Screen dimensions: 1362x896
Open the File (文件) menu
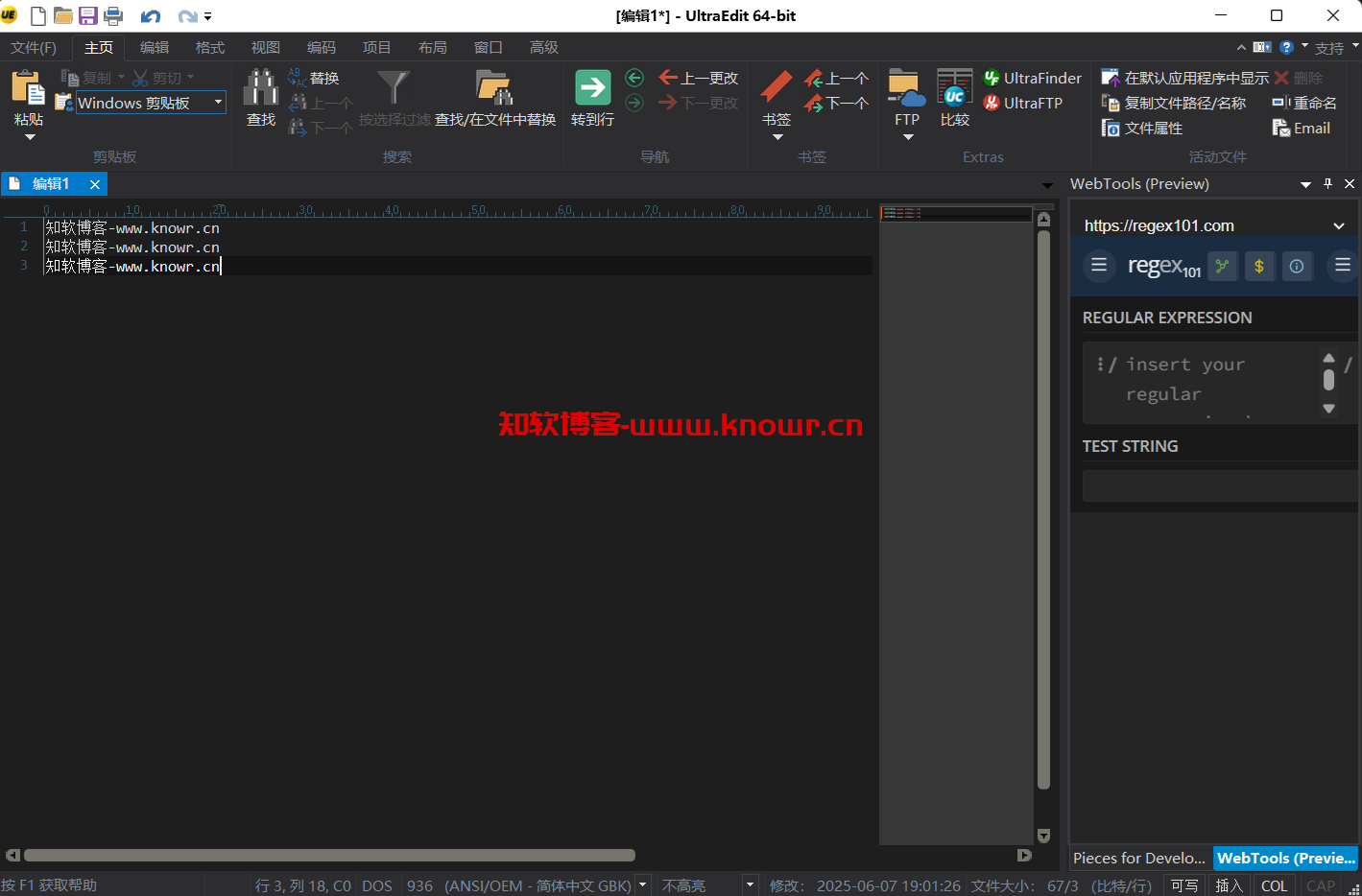click(34, 47)
